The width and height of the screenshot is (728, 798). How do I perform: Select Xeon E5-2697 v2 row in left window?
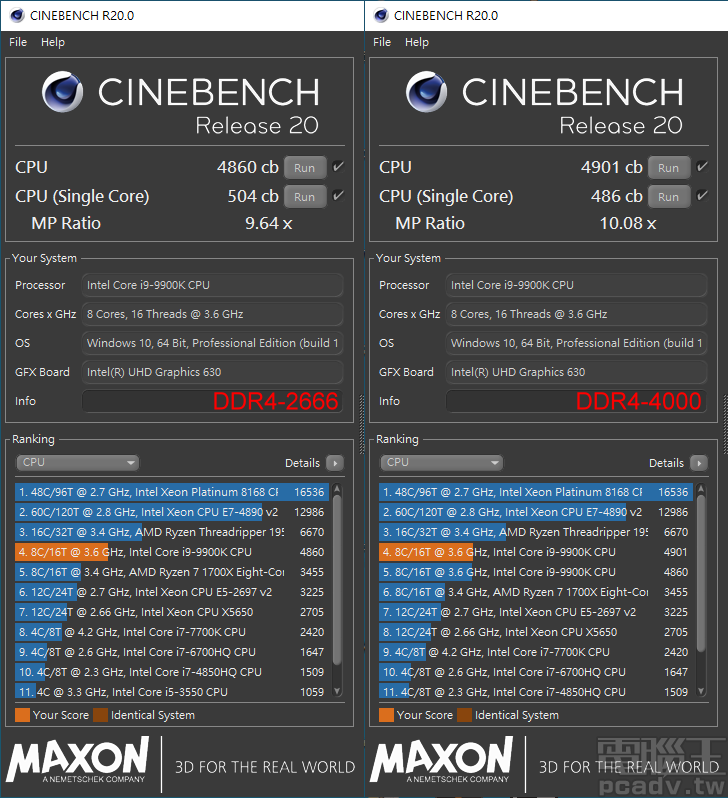tap(172, 592)
